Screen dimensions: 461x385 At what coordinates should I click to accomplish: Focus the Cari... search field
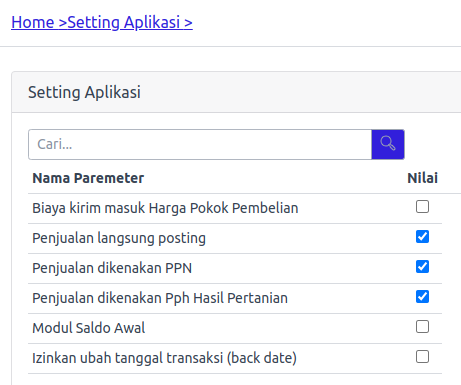pos(200,144)
